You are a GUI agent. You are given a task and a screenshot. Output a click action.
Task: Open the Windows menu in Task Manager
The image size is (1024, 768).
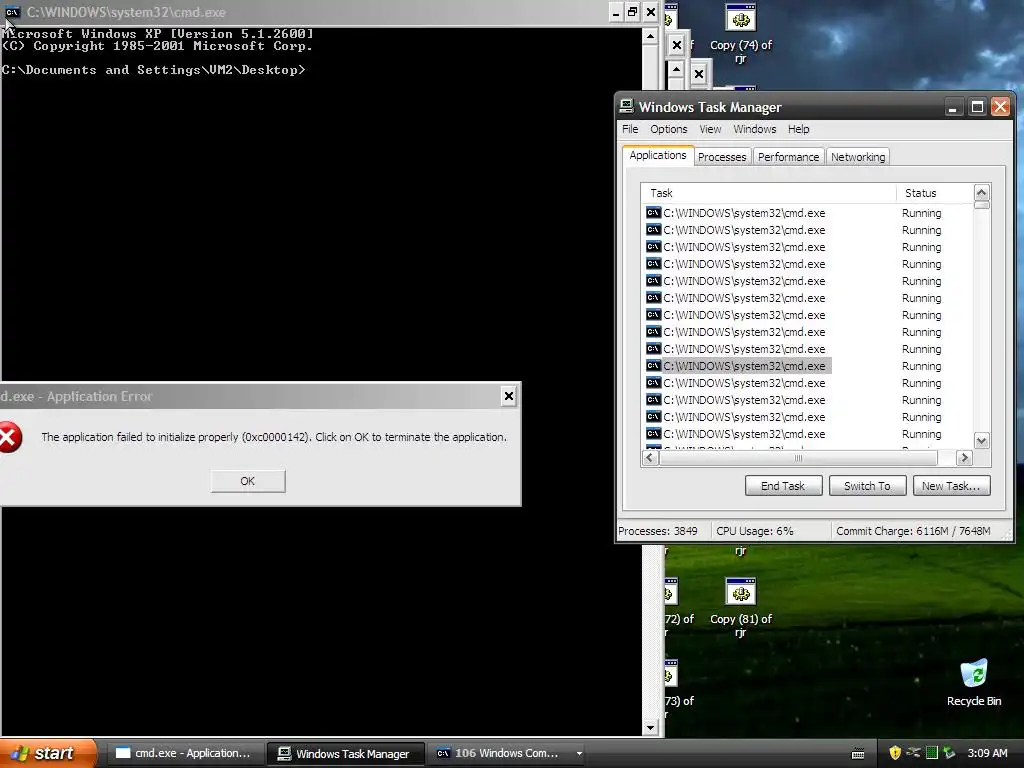(x=754, y=129)
